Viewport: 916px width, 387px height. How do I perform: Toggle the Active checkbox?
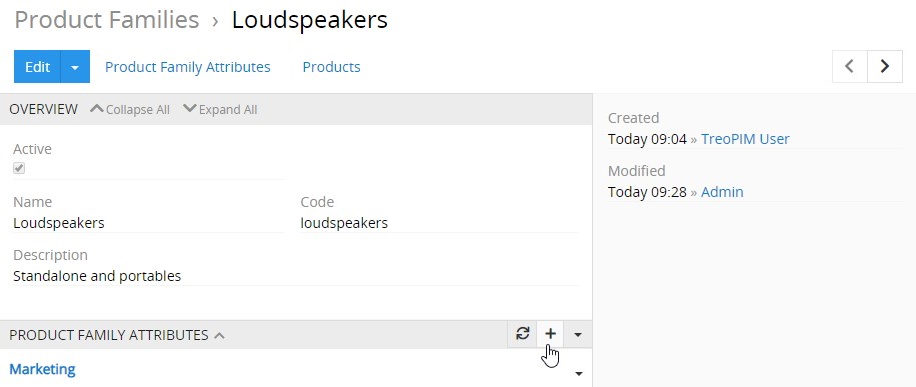[x=19, y=168]
